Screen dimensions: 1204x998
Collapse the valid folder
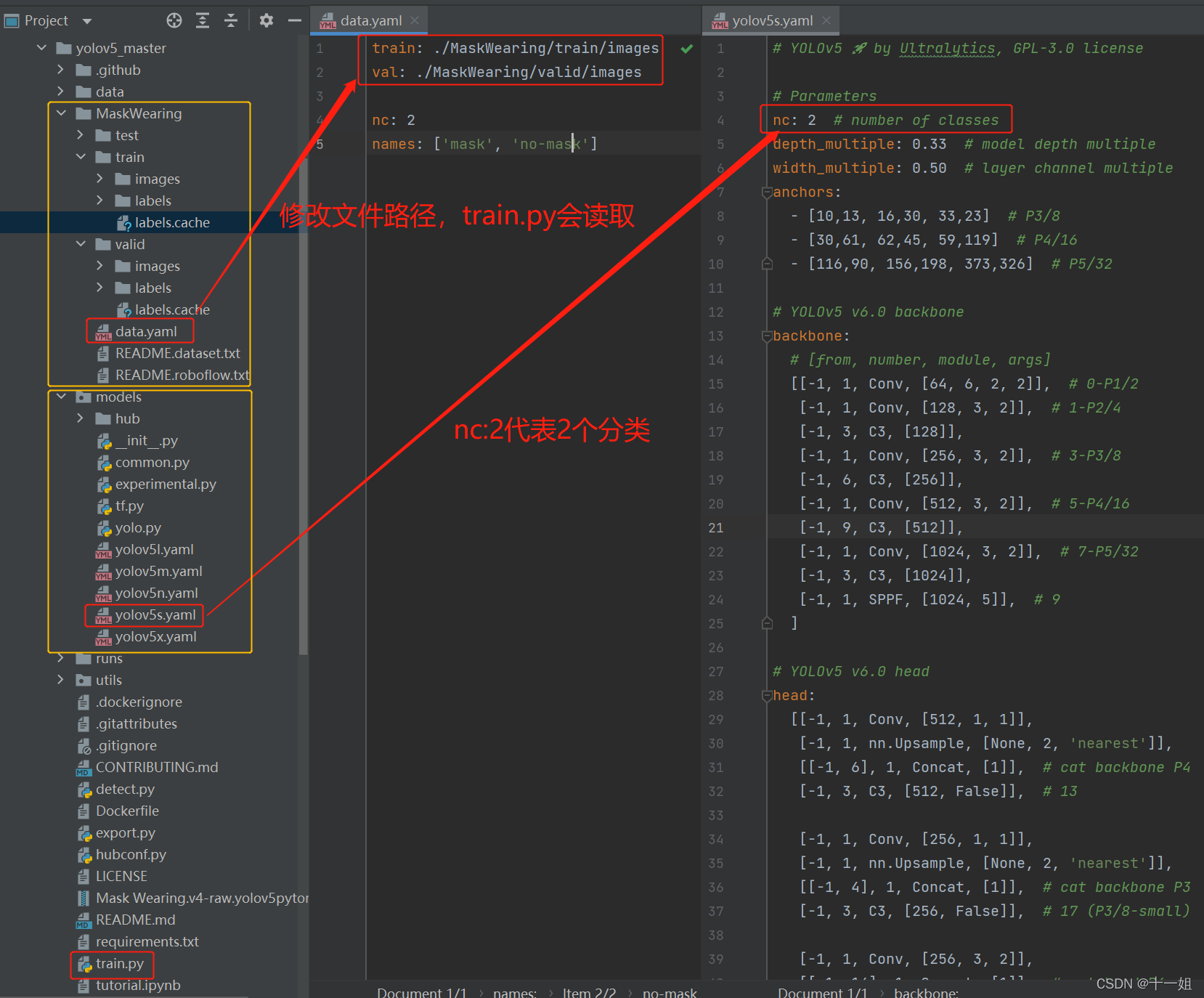click(x=81, y=244)
